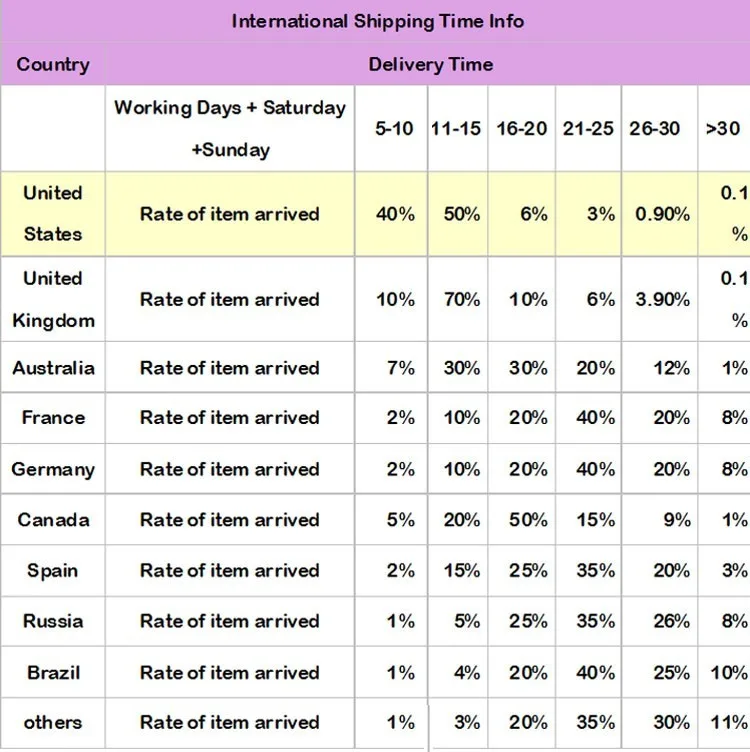The height and width of the screenshot is (752, 750).
Task: Select the 16-20 days column header
Action: (522, 129)
